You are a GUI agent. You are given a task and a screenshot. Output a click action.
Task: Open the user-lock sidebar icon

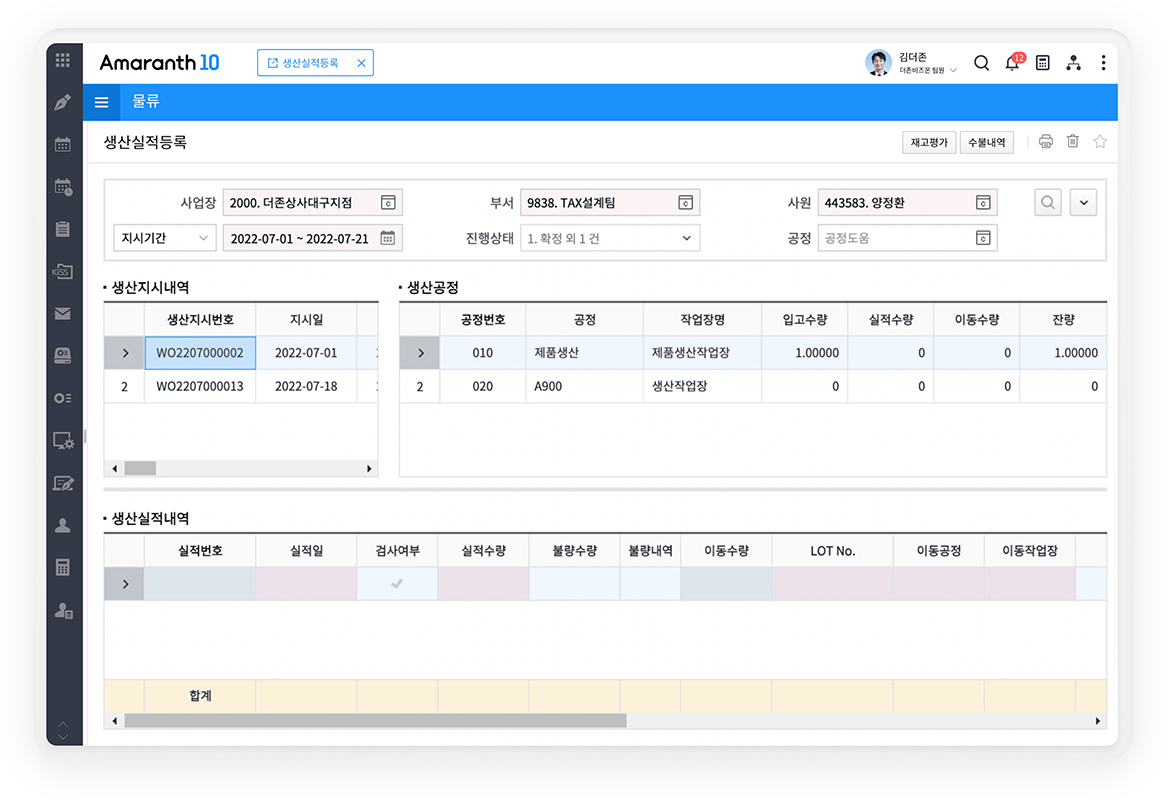63,611
